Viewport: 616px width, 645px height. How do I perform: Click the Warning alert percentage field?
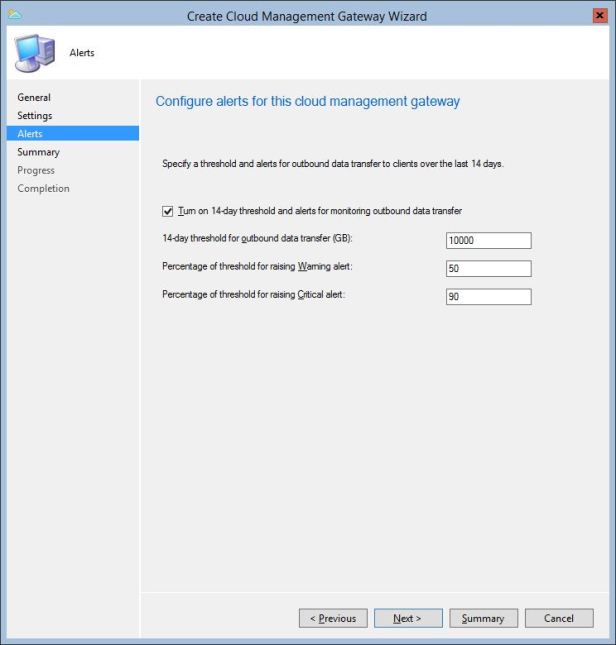tap(489, 269)
